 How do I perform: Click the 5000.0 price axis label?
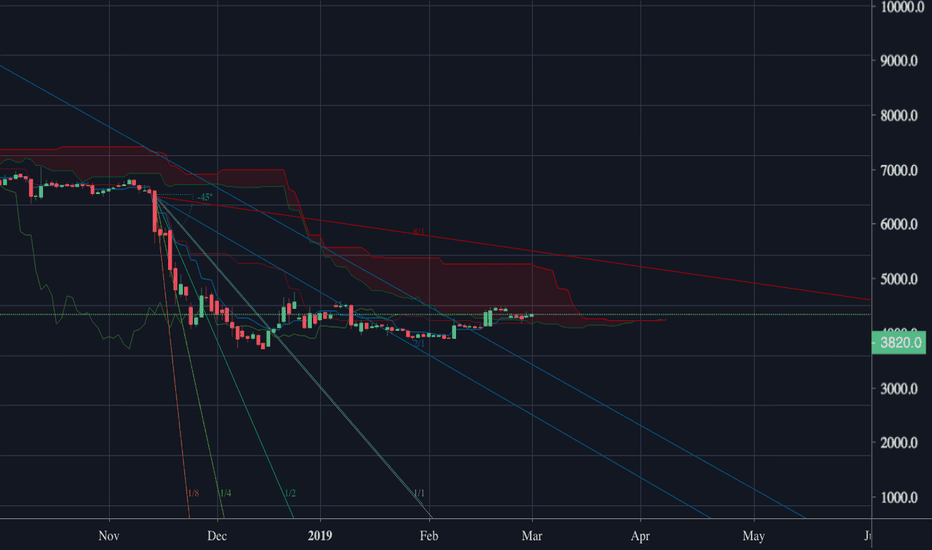coord(899,279)
